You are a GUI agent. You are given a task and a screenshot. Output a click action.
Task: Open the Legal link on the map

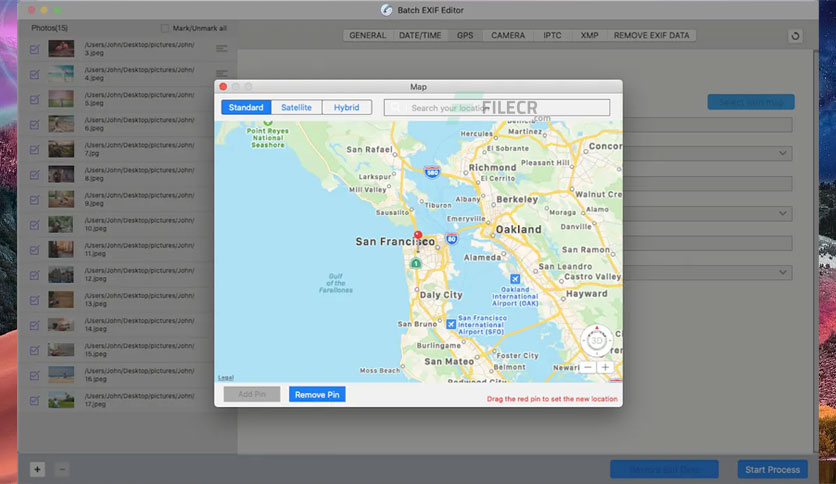coord(226,377)
